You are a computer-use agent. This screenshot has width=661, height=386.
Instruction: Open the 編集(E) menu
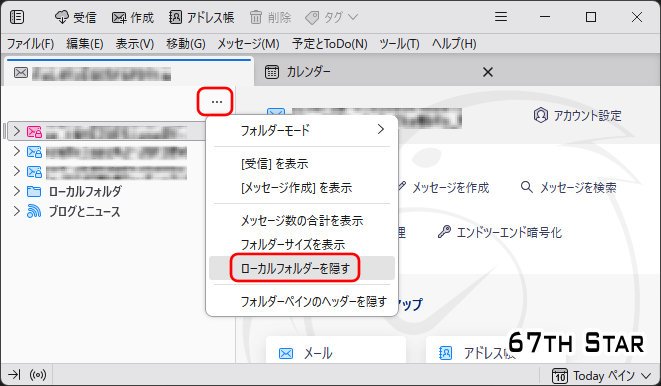coord(85,44)
